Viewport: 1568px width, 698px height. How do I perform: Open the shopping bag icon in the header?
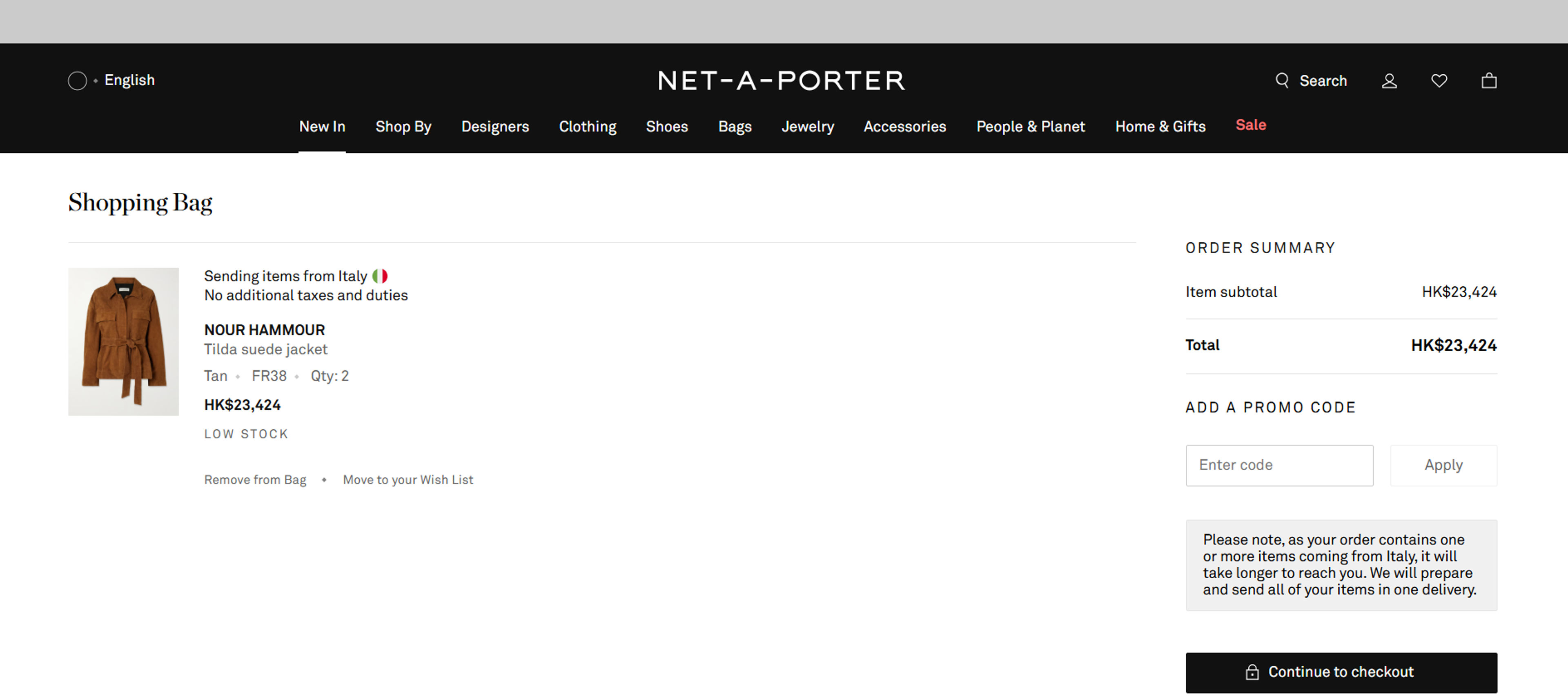pos(1489,80)
